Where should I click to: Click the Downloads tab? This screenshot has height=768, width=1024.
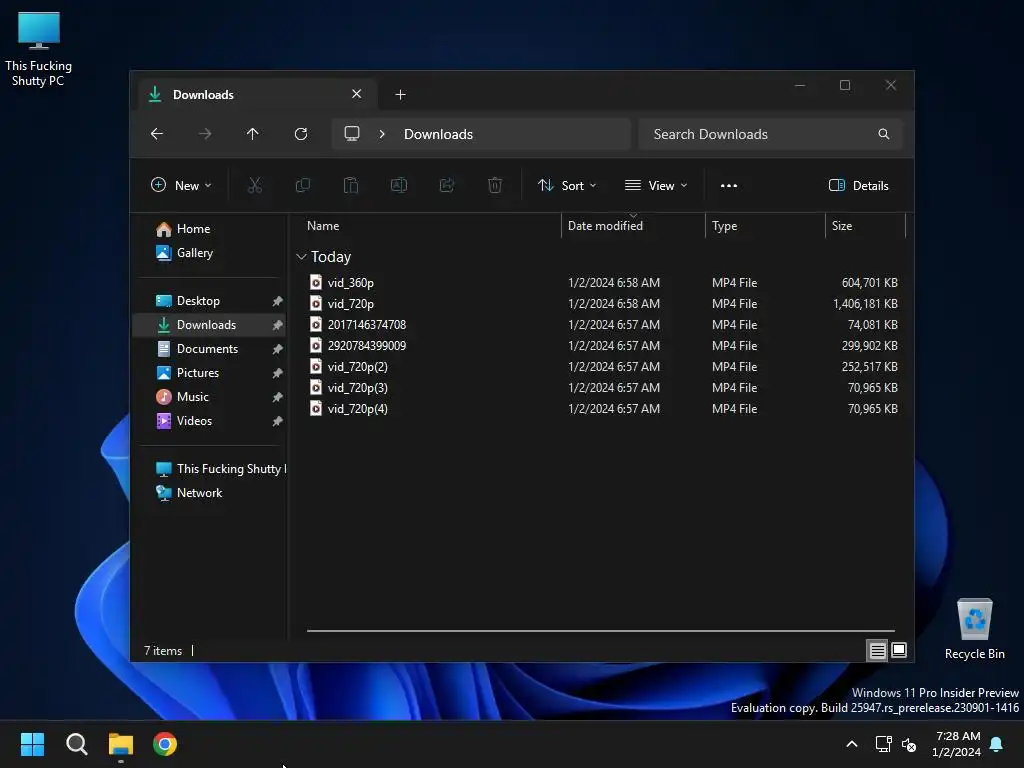pos(257,95)
